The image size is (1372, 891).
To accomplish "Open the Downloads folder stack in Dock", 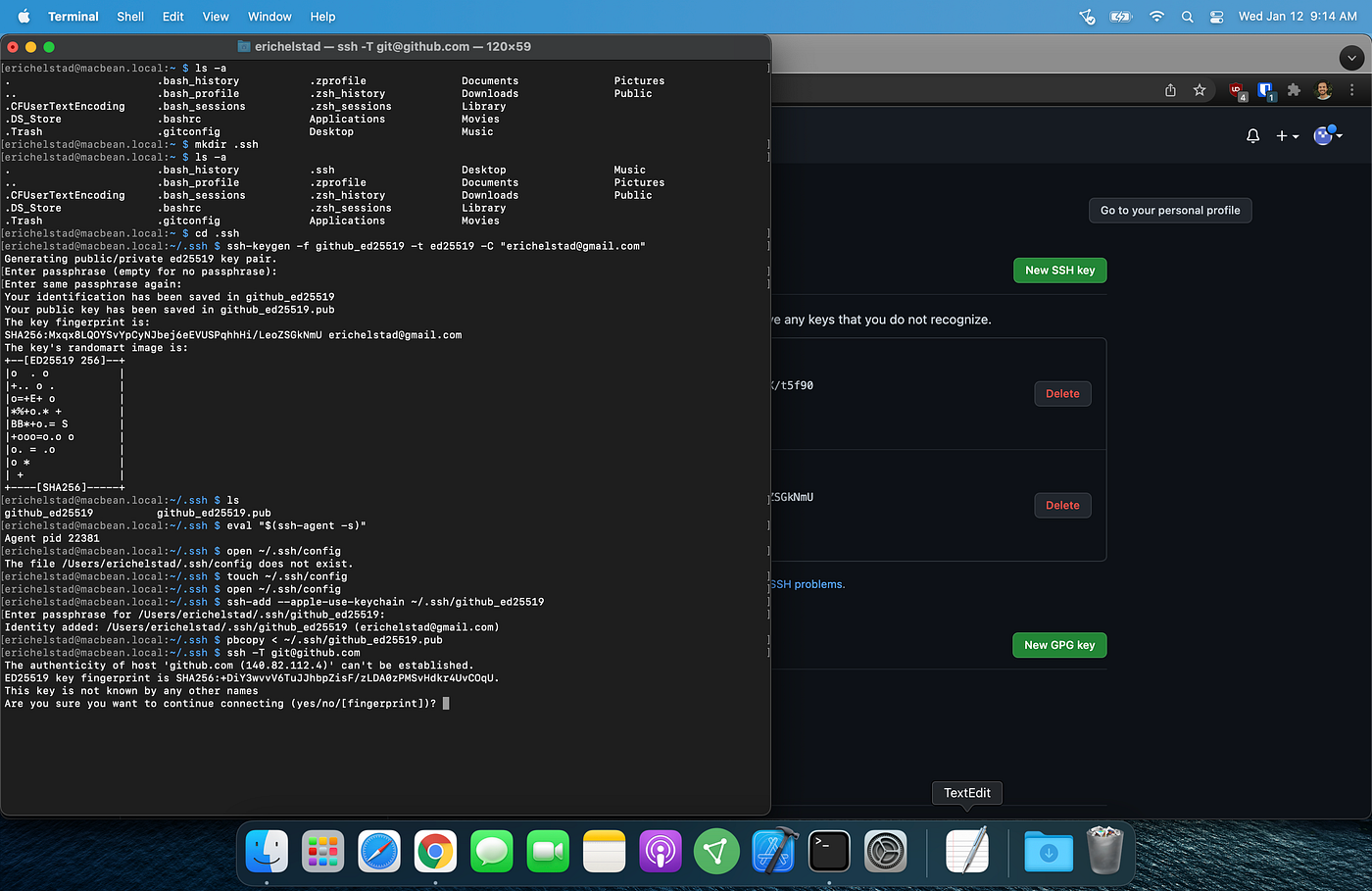I will point(1049,851).
